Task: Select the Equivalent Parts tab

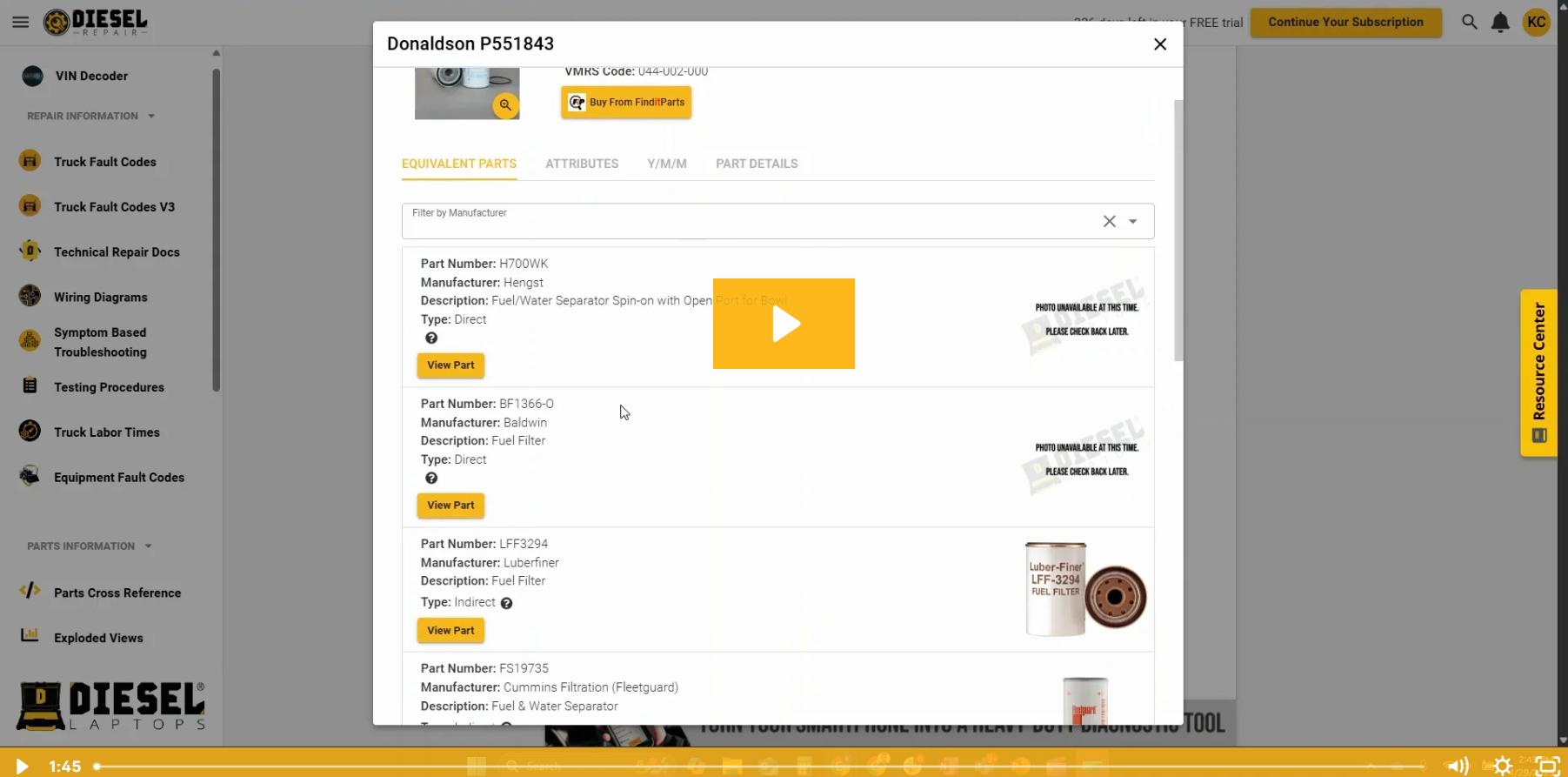Action: [x=459, y=164]
